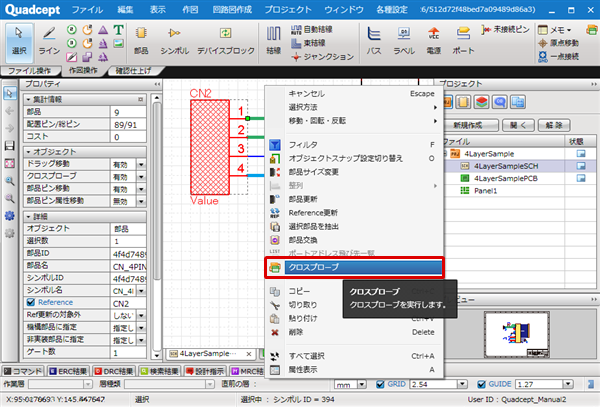Toggle the Reference checkbox in properties
The image size is (600, 407).
coord(31,302)
